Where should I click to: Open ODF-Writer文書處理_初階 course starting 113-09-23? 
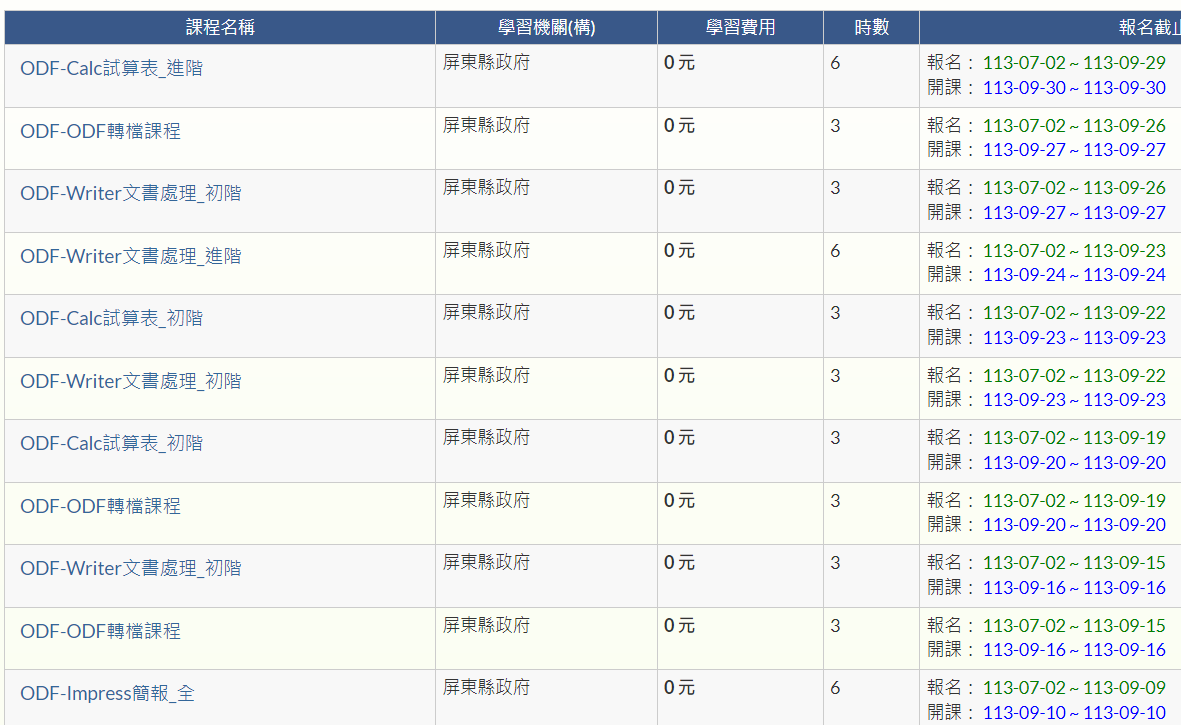131,381
